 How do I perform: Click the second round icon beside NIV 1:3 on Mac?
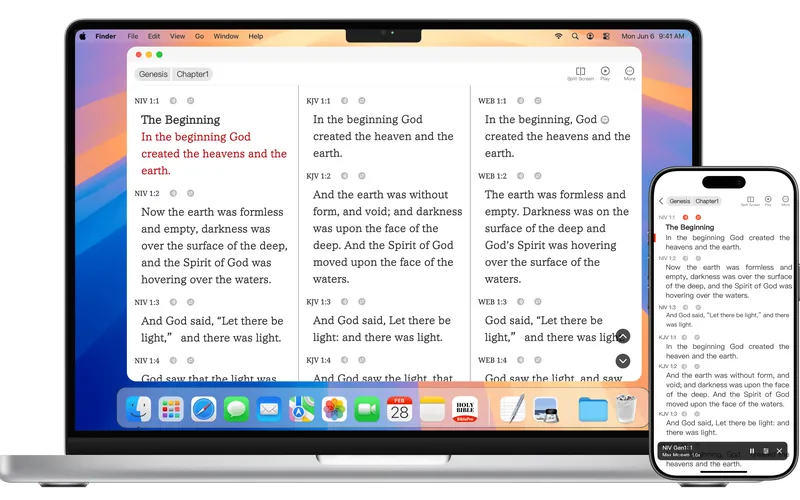pyautogui.click(x=190, y=302)
